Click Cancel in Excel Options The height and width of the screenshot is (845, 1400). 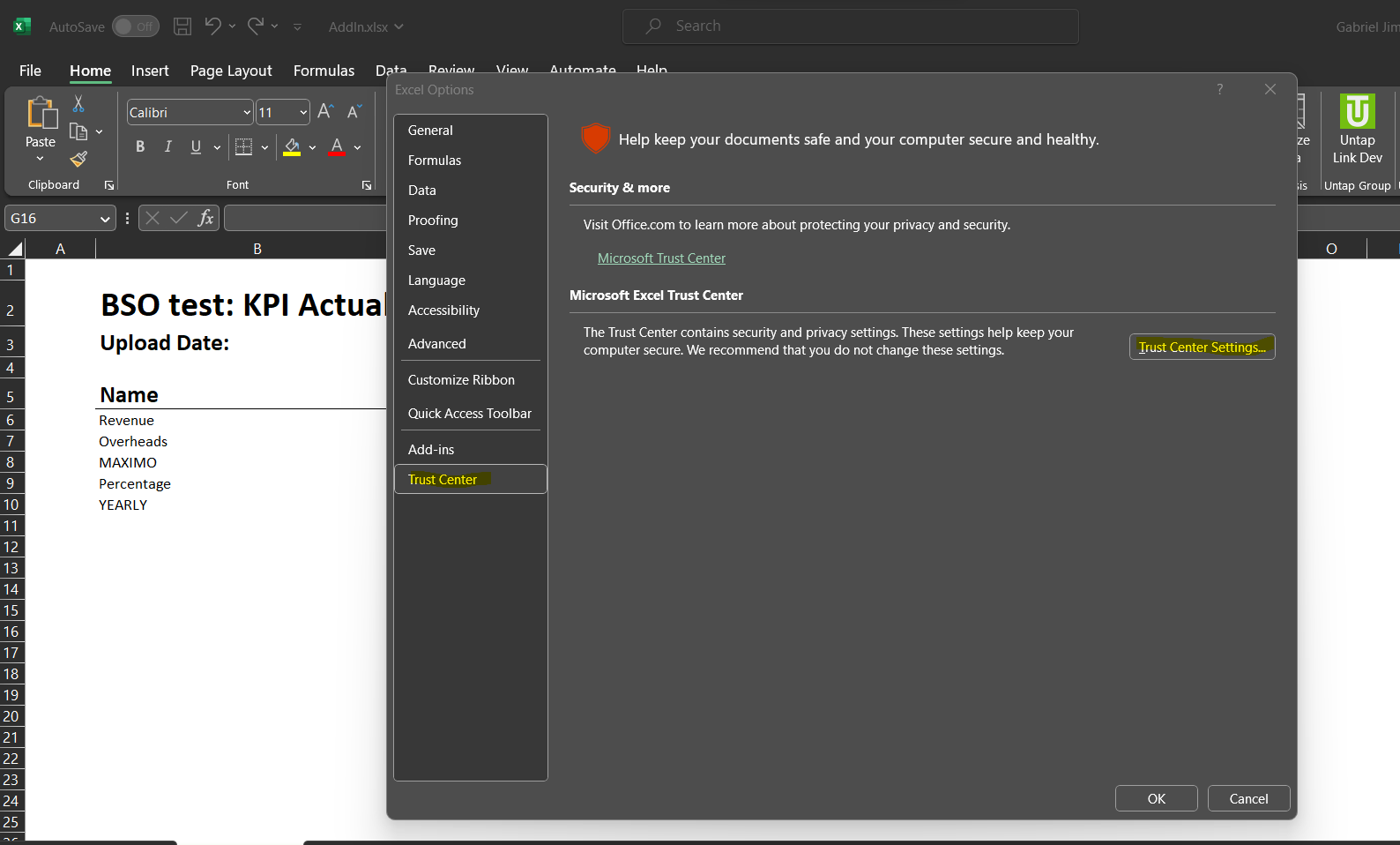1248,798
